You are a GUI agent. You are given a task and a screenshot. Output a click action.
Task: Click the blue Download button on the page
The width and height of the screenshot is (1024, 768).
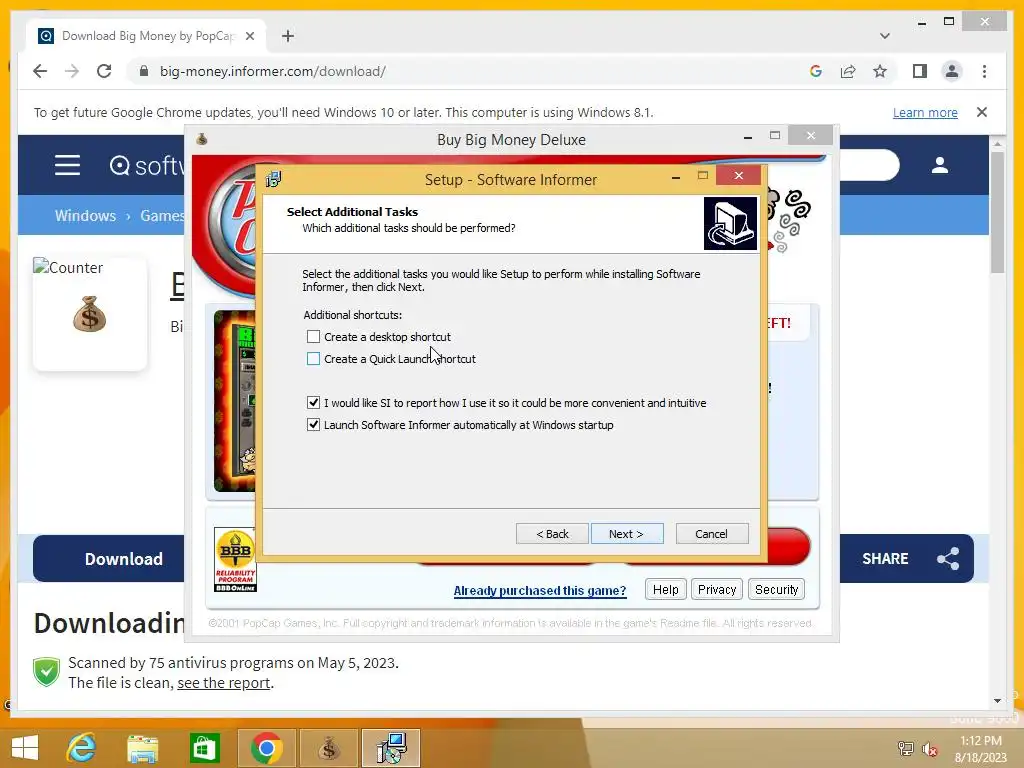[110, 558]
